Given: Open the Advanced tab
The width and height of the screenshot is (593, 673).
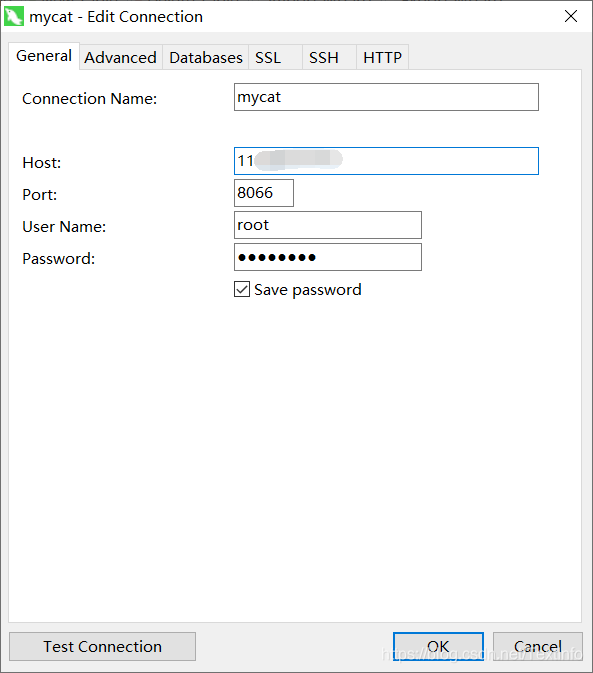Looking at the screenshot, I should (121, 57).
